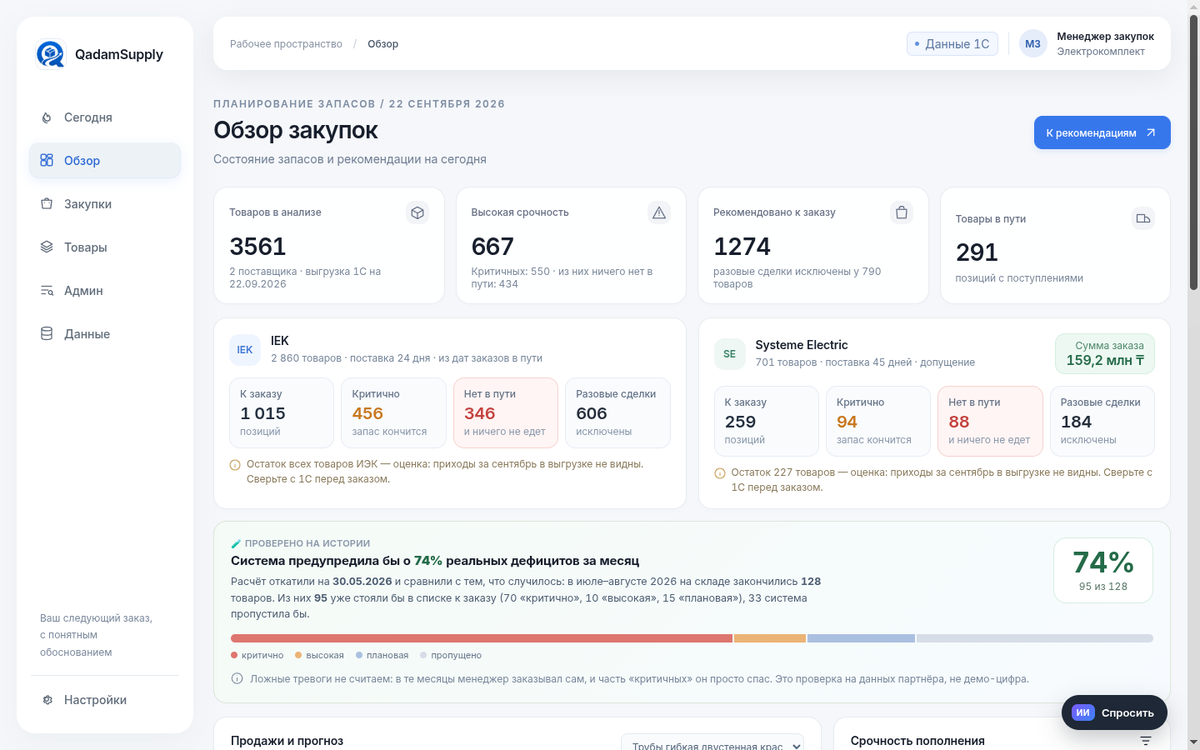Click the SE supplier badge icon
The width and height of the screenshot is (1200, 750).
(x=729, y=354)
